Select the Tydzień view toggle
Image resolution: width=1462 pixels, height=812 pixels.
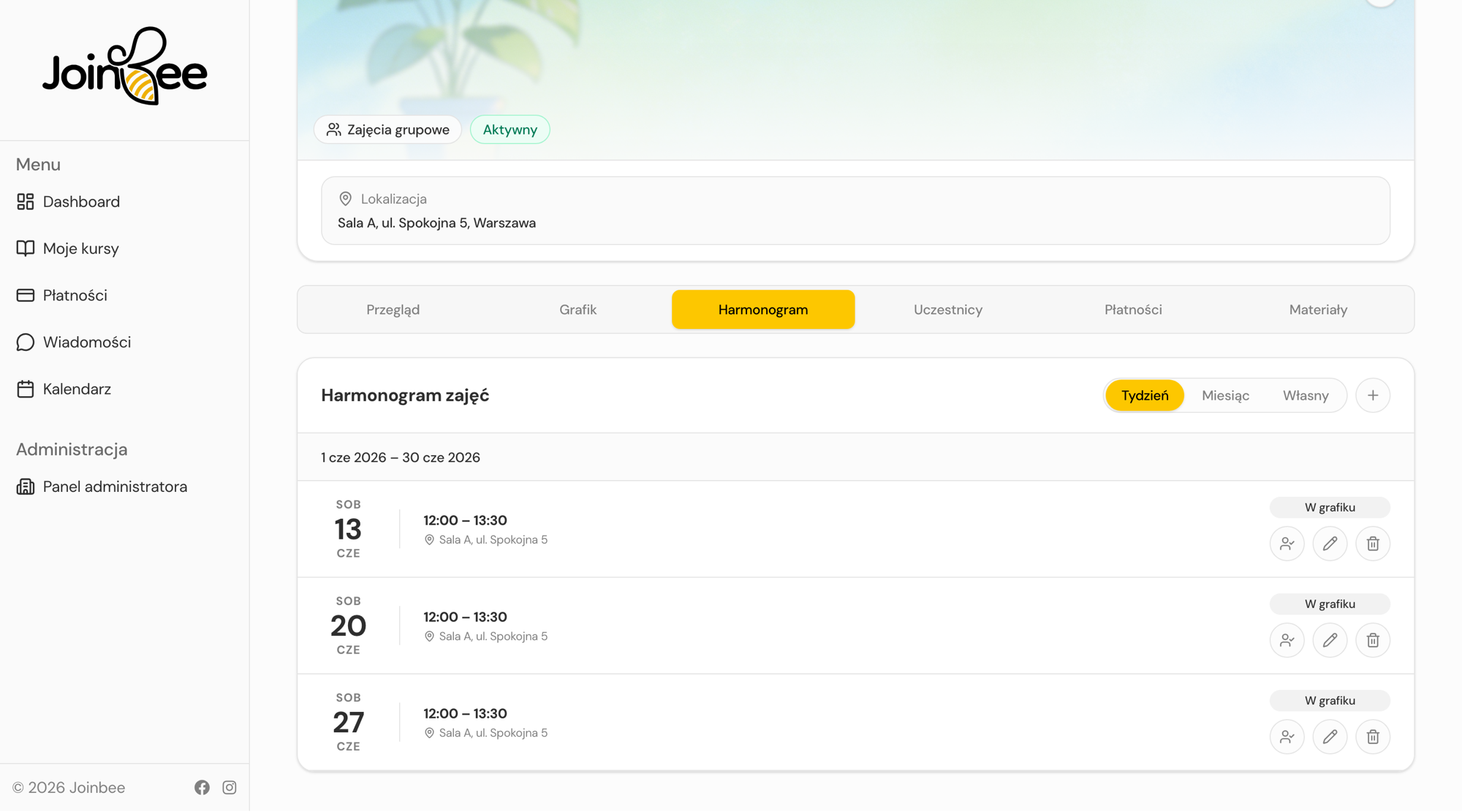pyautogui.click(x=1145, y=395)
